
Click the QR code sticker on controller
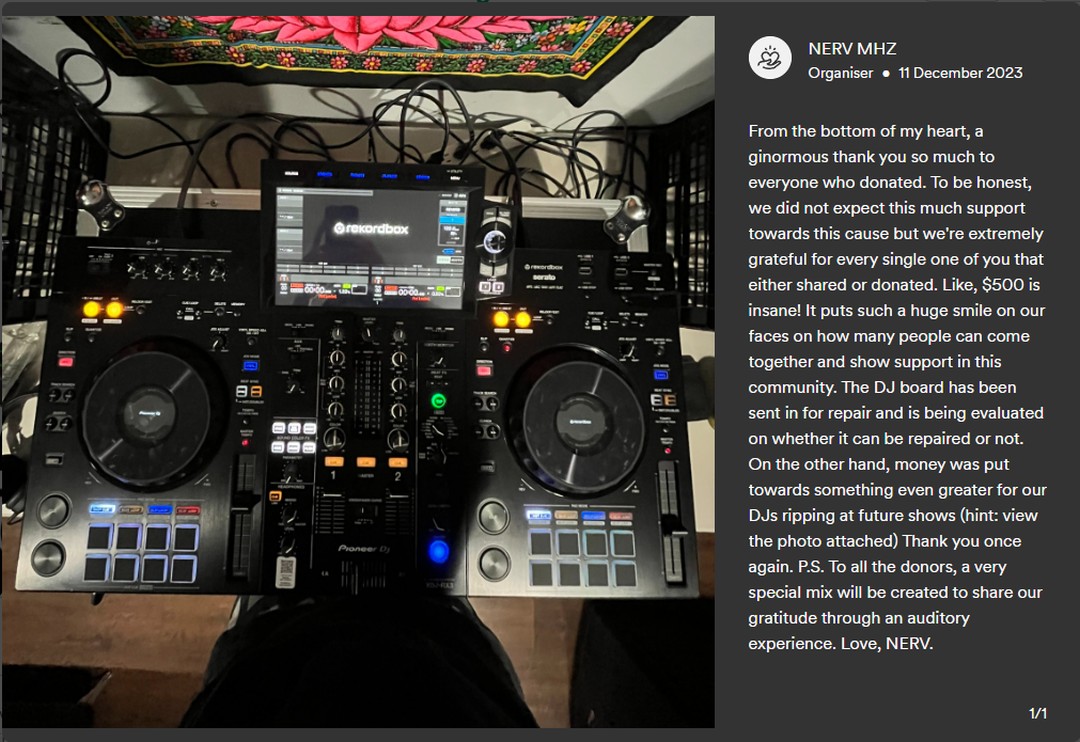(x=285, y=571)
